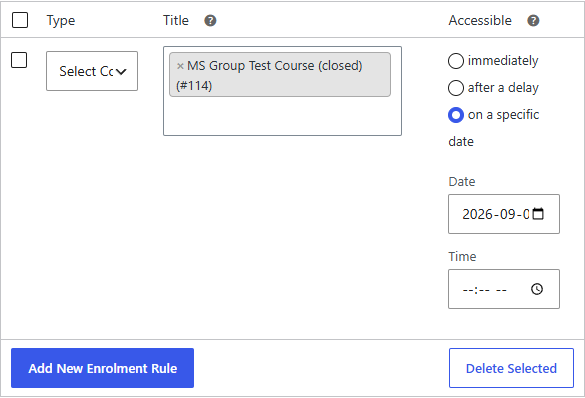
Task: Select the 'immediately' radio option
Action: tap(456, 61)
